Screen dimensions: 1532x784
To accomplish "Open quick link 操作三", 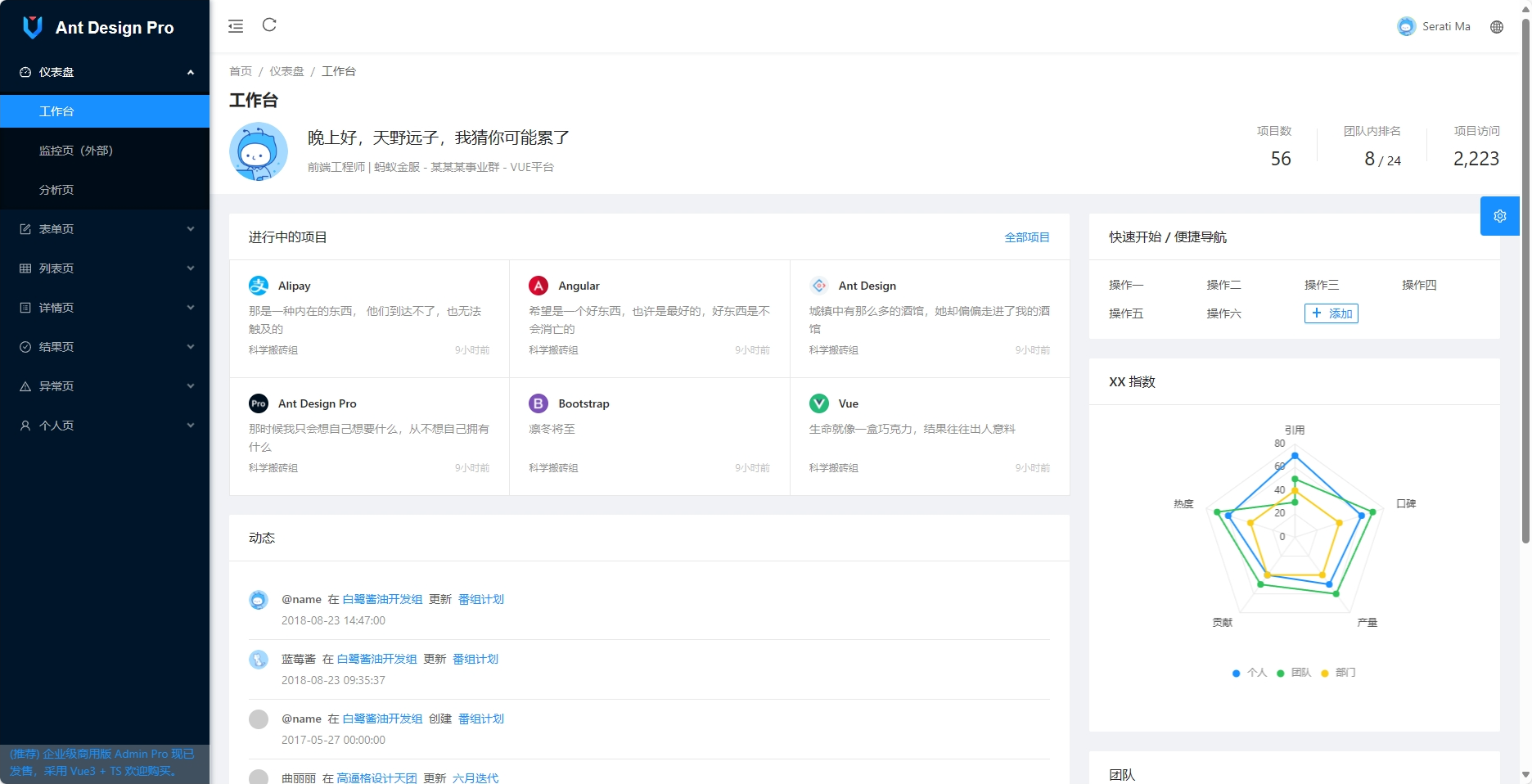I will pyautogui.click(x=1322, y=285).
